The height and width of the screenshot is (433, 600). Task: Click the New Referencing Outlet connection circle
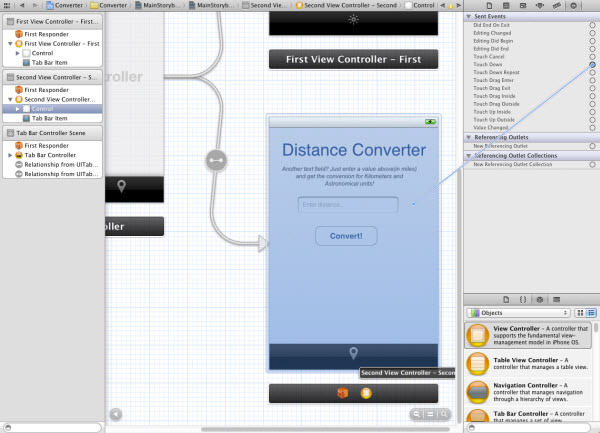click(592, 146)
